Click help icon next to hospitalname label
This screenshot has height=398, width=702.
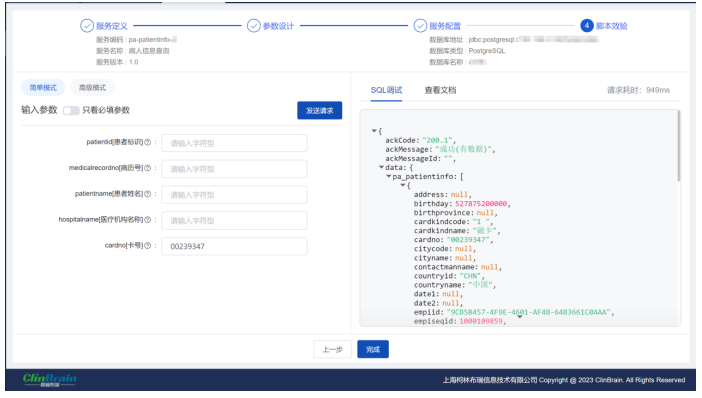(147, 220)
